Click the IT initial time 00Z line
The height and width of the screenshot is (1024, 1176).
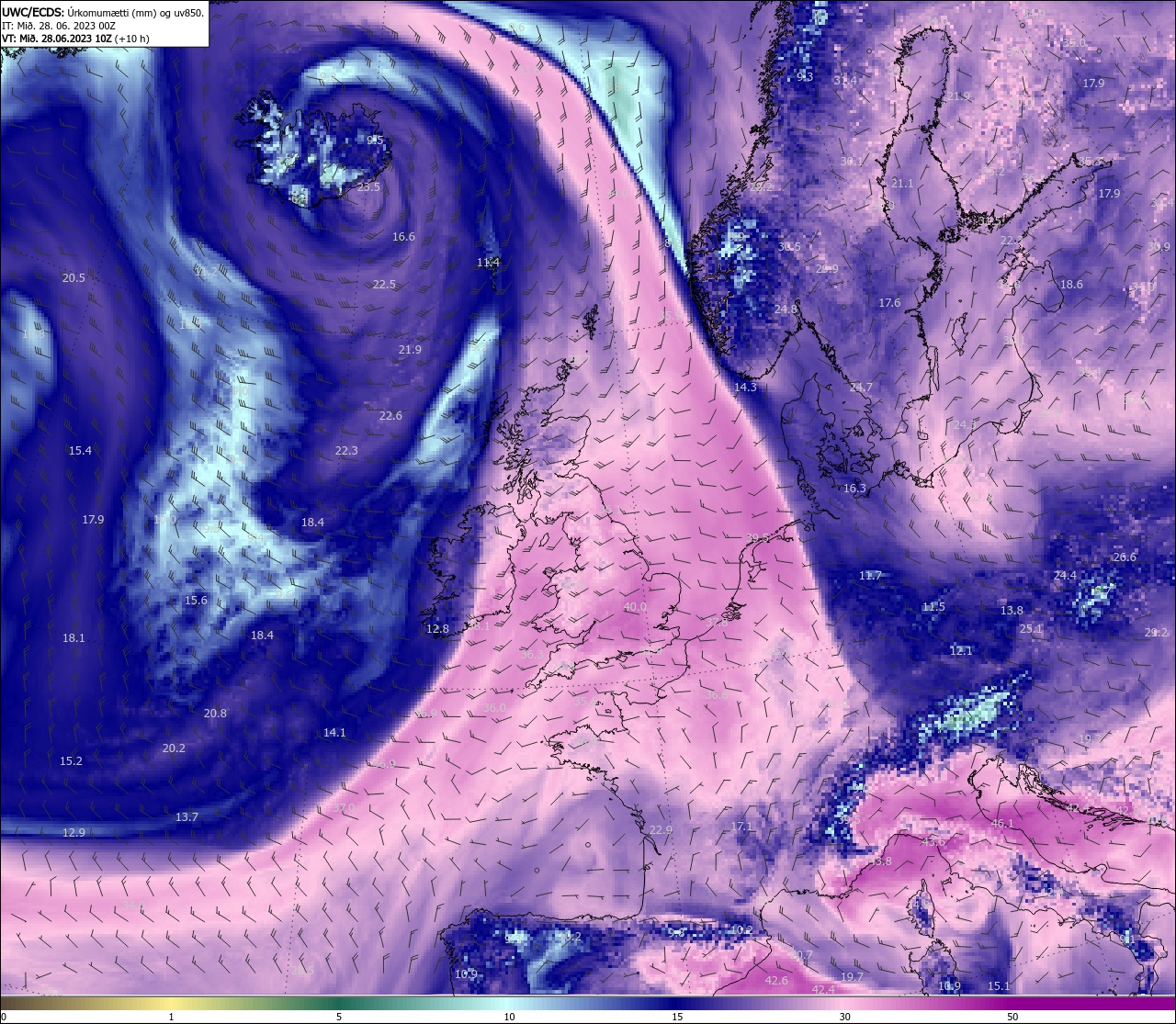point(59,26)
